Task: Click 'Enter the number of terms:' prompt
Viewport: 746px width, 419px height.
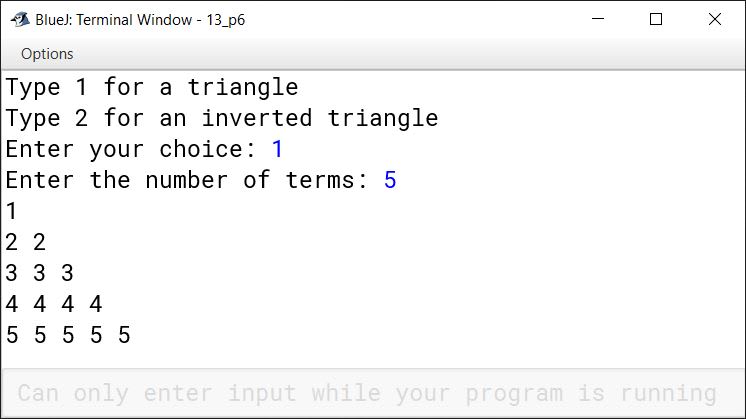Action: click(x=186, y=180)
